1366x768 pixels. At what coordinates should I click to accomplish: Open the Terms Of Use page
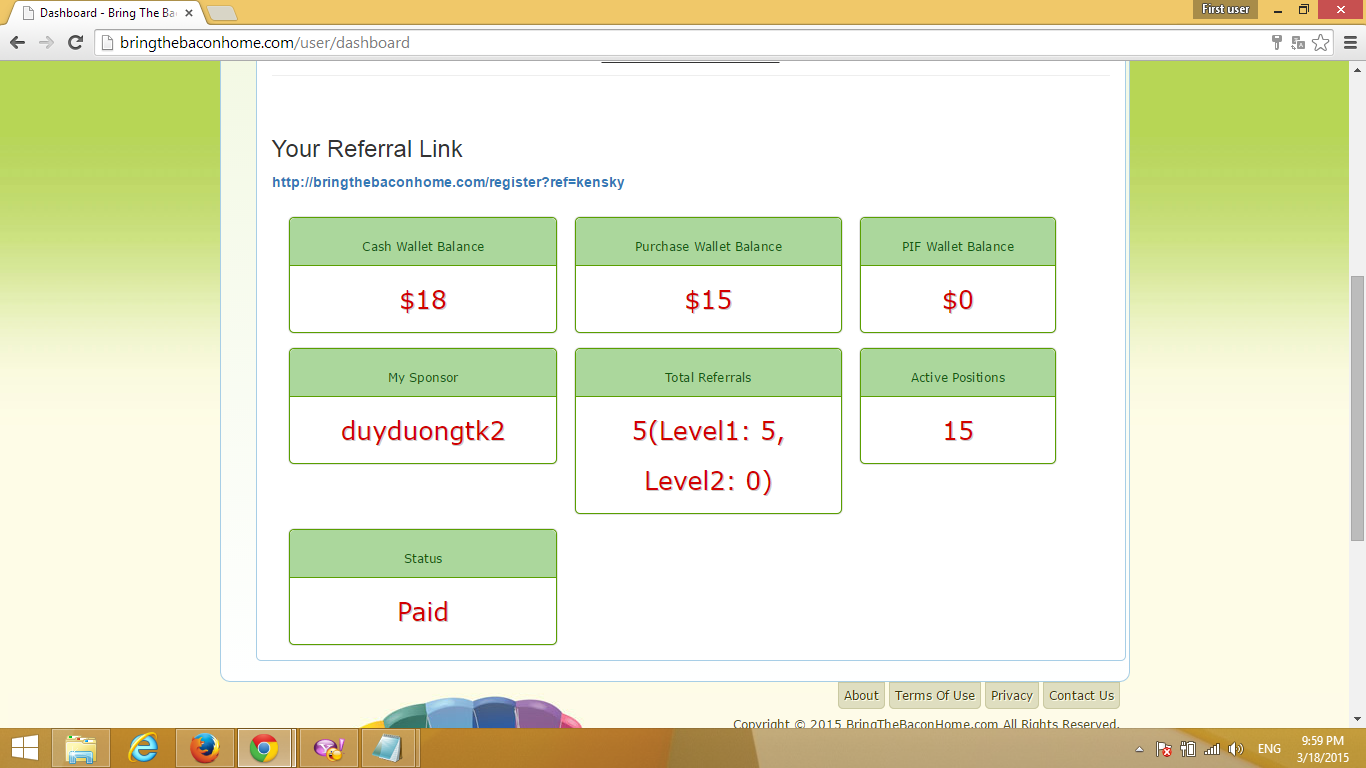934,695
